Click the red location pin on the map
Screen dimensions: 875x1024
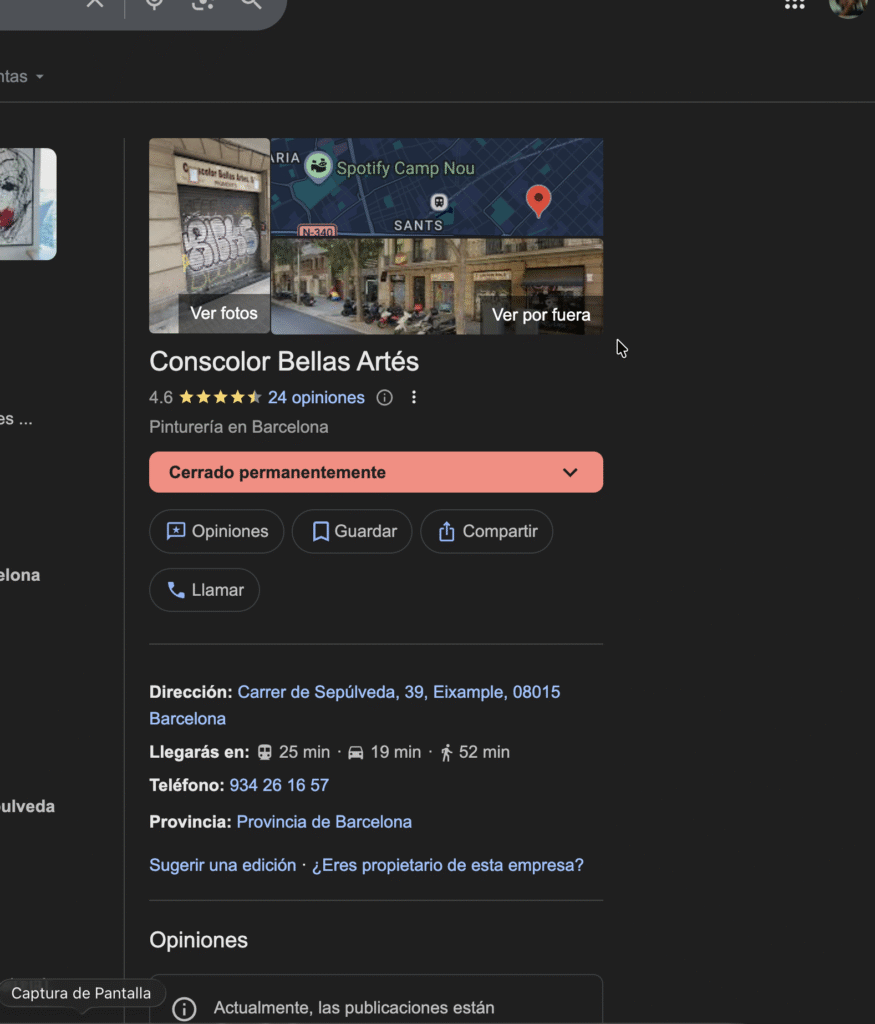[x=538, y=200]
